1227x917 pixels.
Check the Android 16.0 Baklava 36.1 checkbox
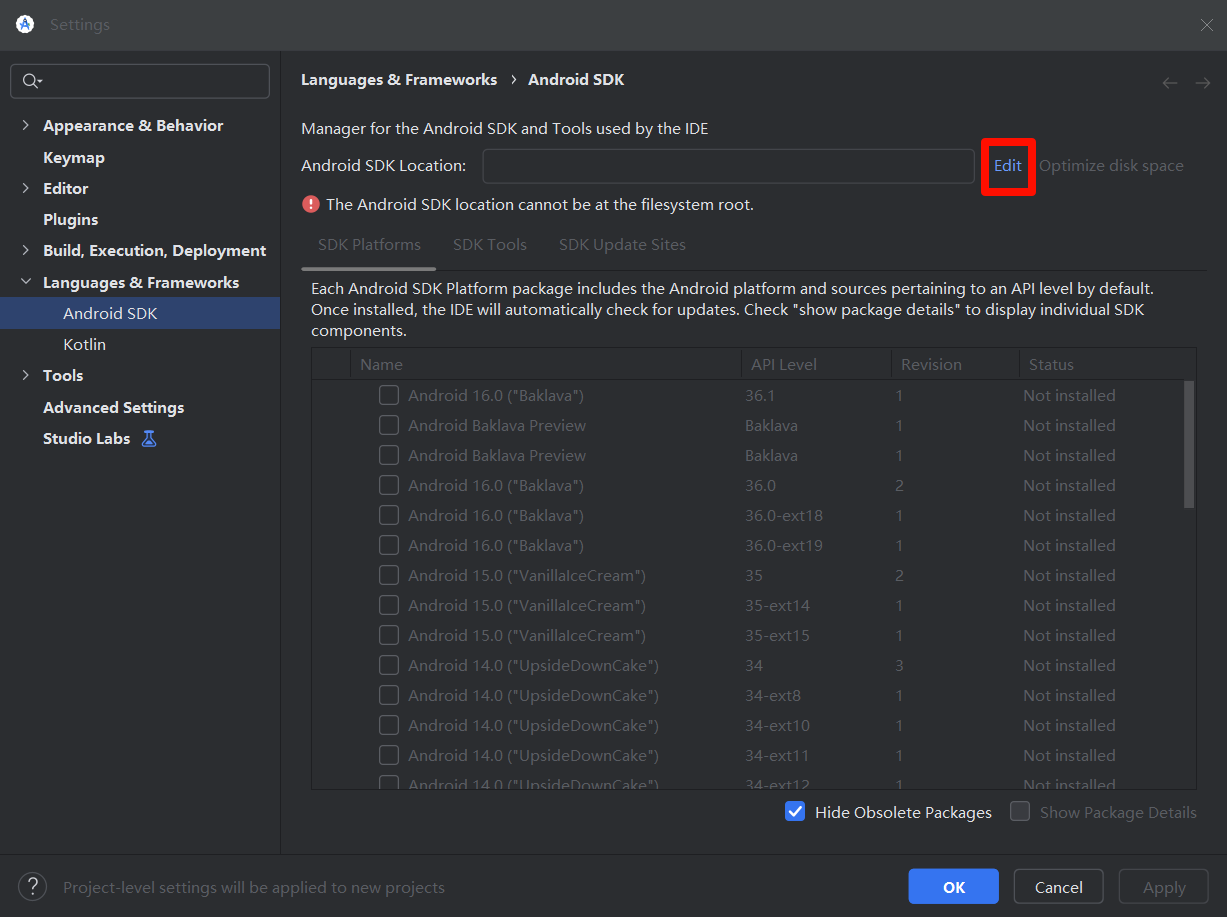[x=389, y=395]
